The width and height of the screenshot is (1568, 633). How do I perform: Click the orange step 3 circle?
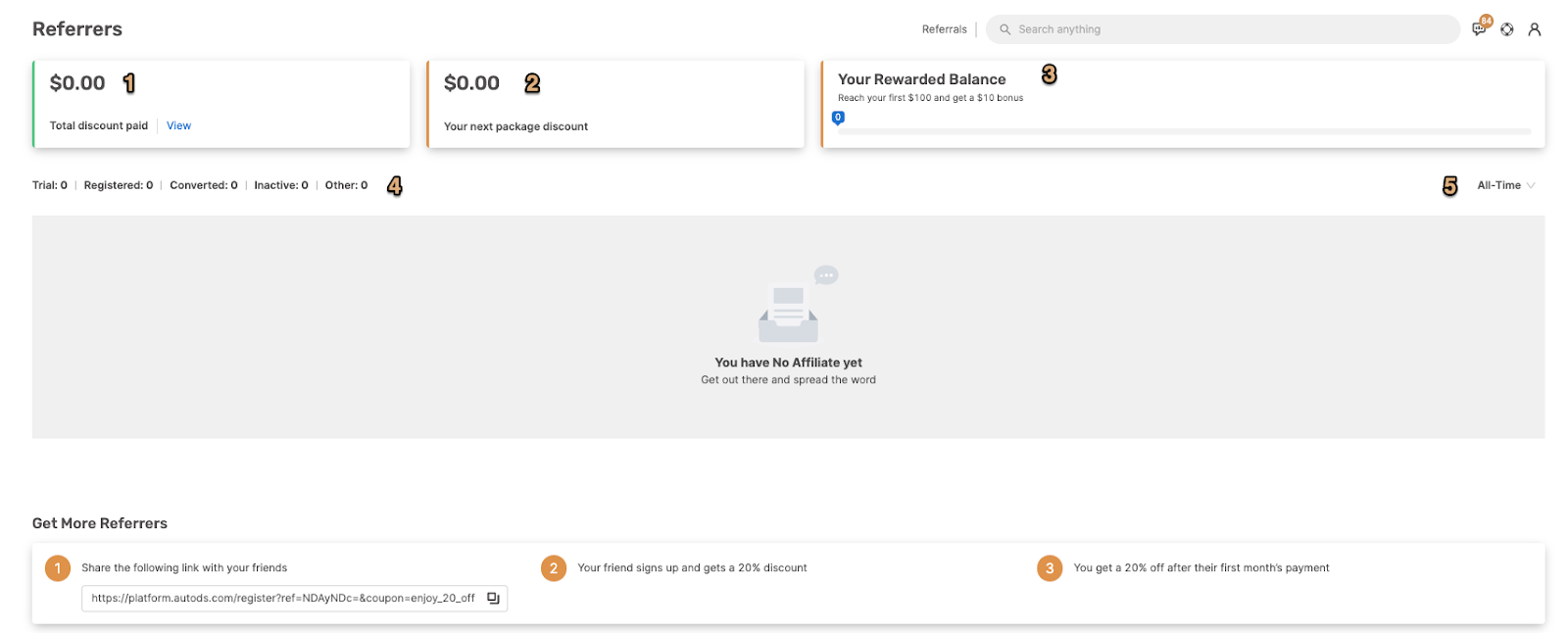point(1050,568)
